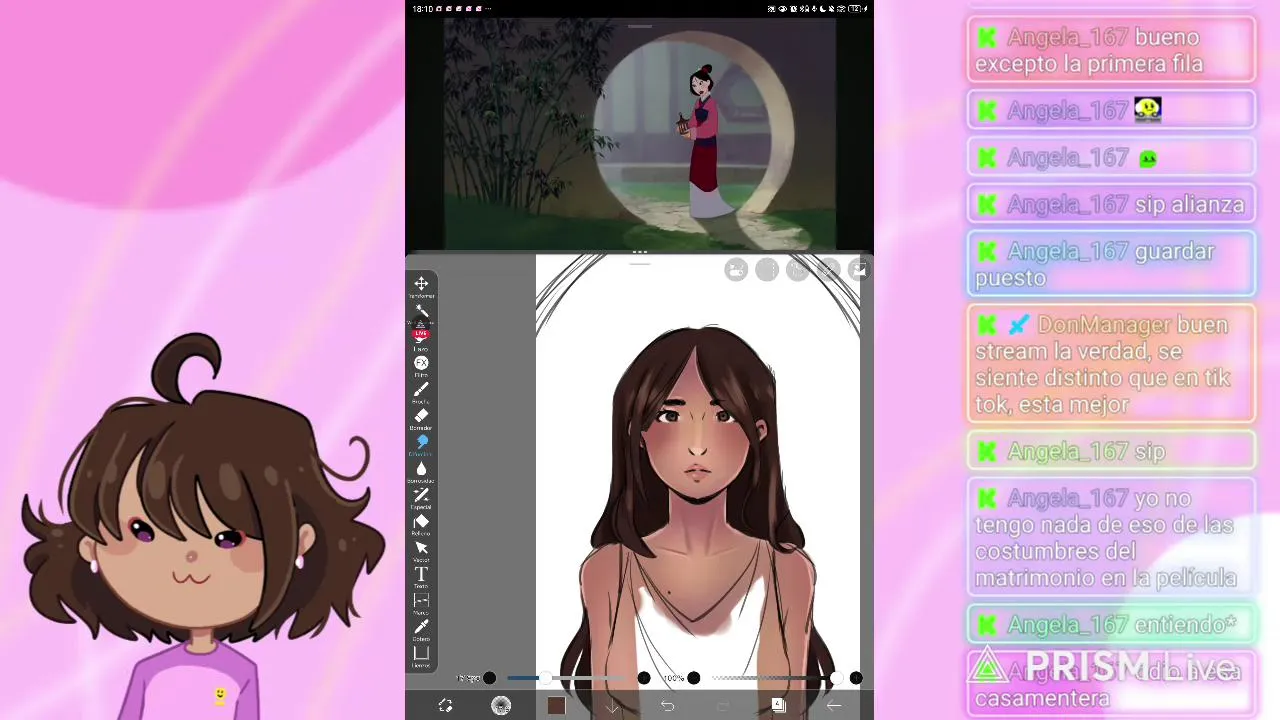Screen dimensions: 1280x720
Task: Tap the back arrow in bottom bar
Action: click(834, 706)
